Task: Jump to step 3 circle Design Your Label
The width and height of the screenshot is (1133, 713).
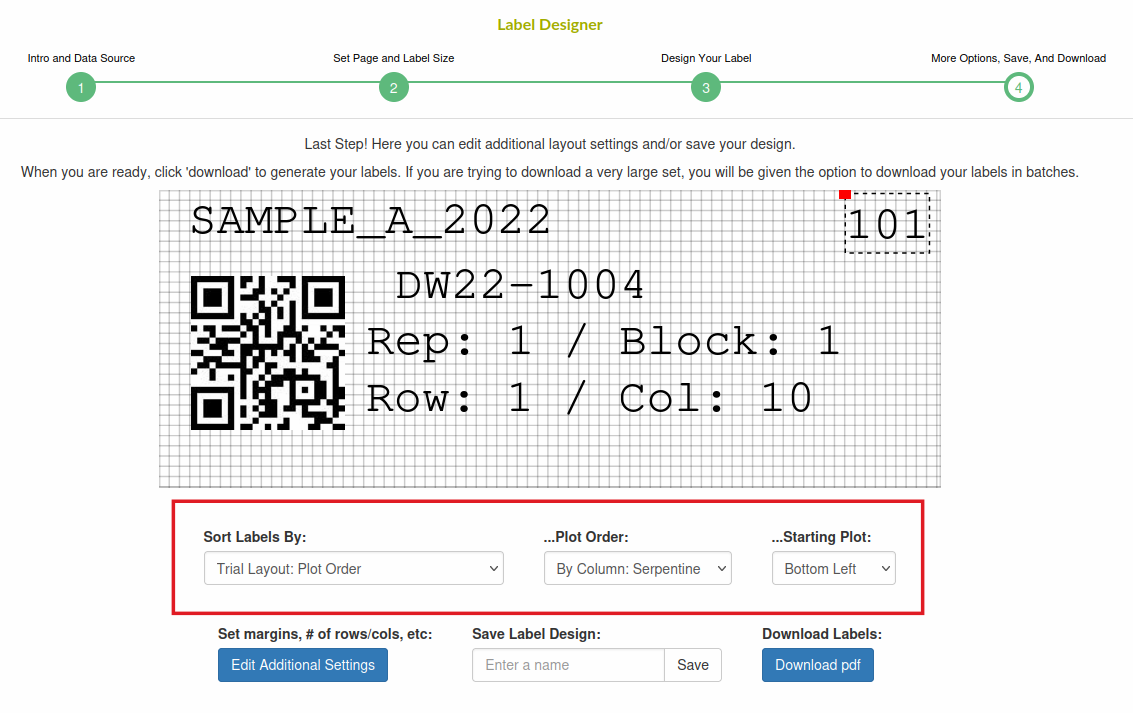Action: click(x=706, y=87)
